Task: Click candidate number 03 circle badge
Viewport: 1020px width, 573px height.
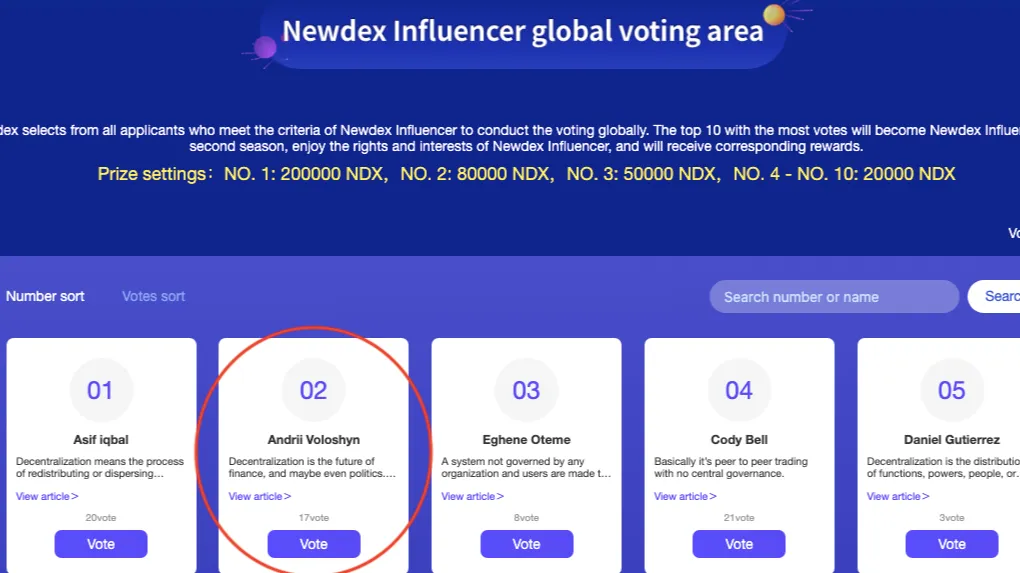Action: pyautogui.click(x=526, y=390)
